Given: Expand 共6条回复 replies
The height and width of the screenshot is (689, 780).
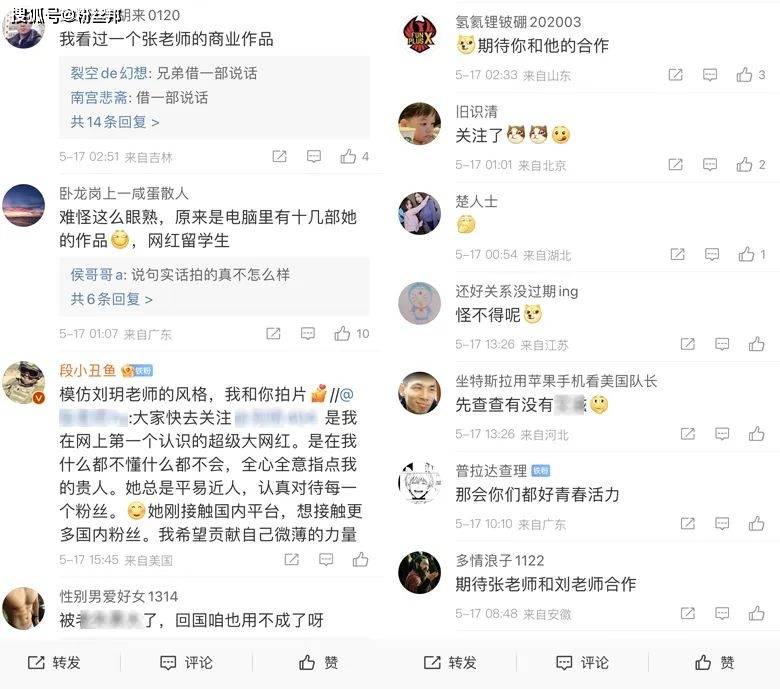Looking at the screenshot, I should click(111, 299).
